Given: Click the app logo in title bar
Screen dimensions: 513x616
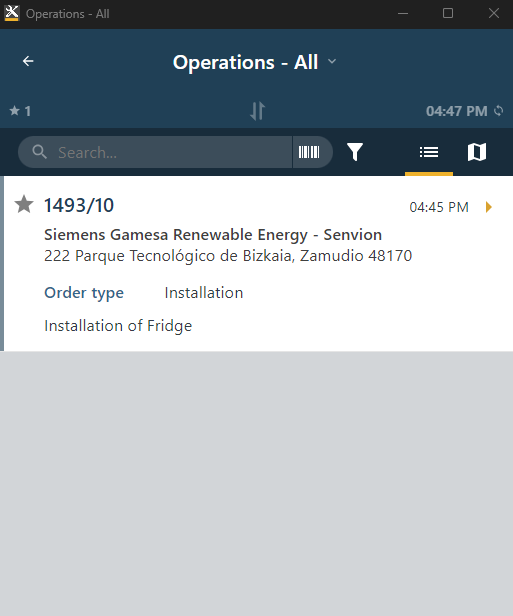Looking at the screenshot, I should click(x=12, y=13).
